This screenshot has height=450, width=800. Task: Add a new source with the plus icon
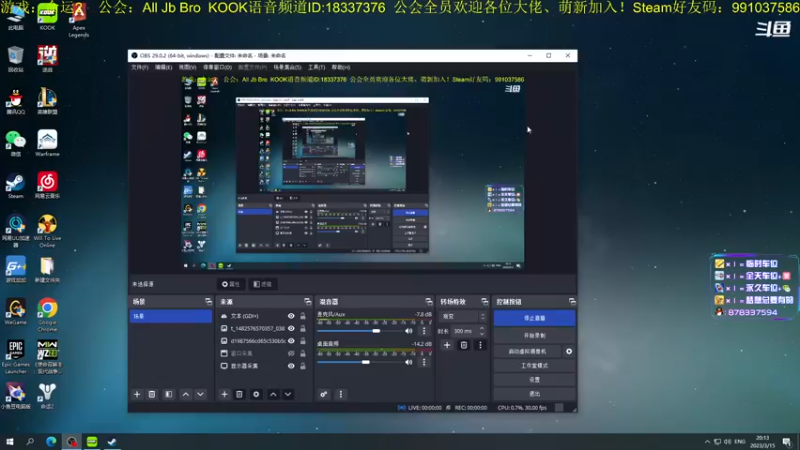tap(224, 394)
